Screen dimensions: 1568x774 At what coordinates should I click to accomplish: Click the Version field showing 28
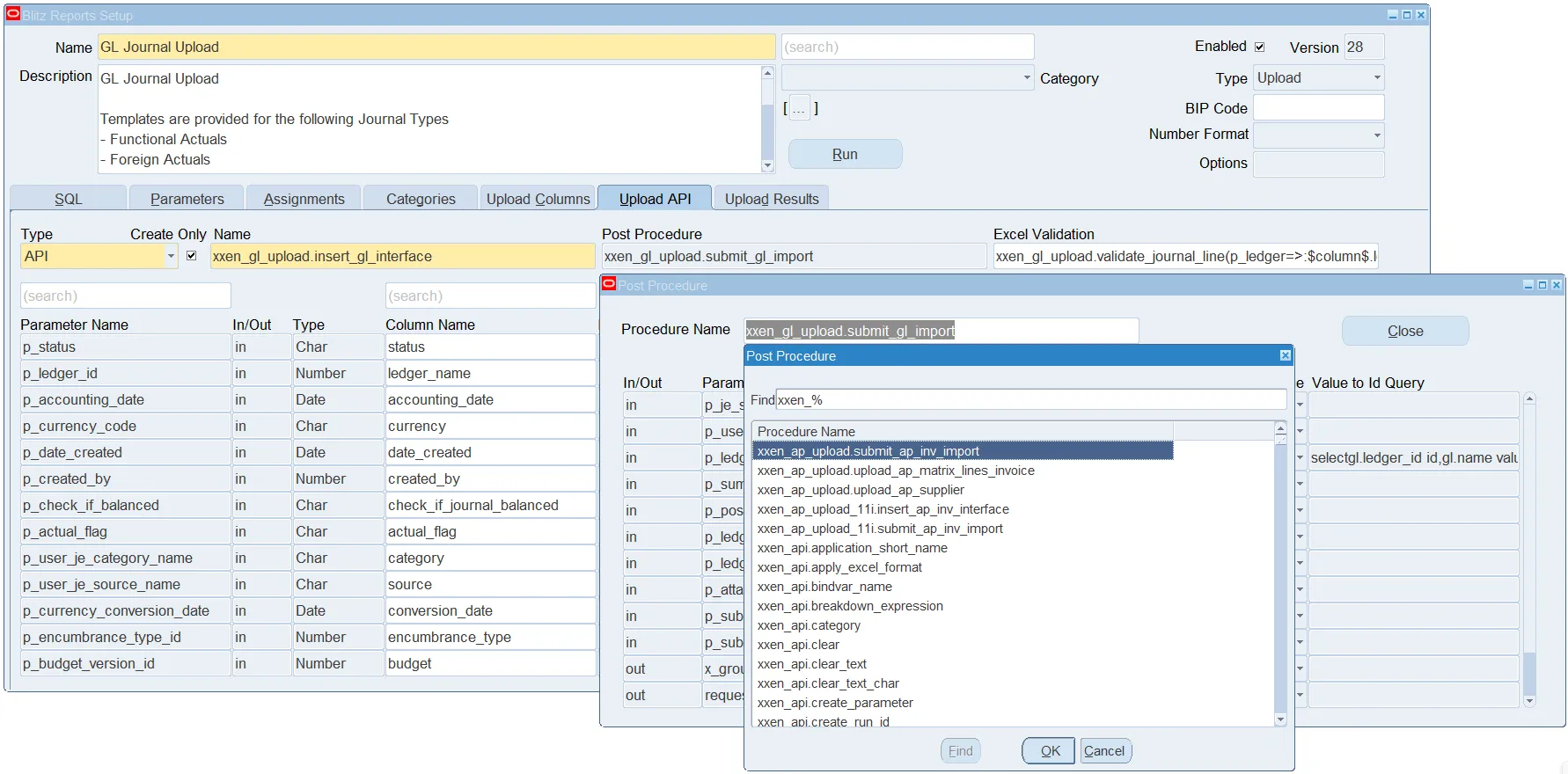pyautogui.click(x=1364, y=47)
